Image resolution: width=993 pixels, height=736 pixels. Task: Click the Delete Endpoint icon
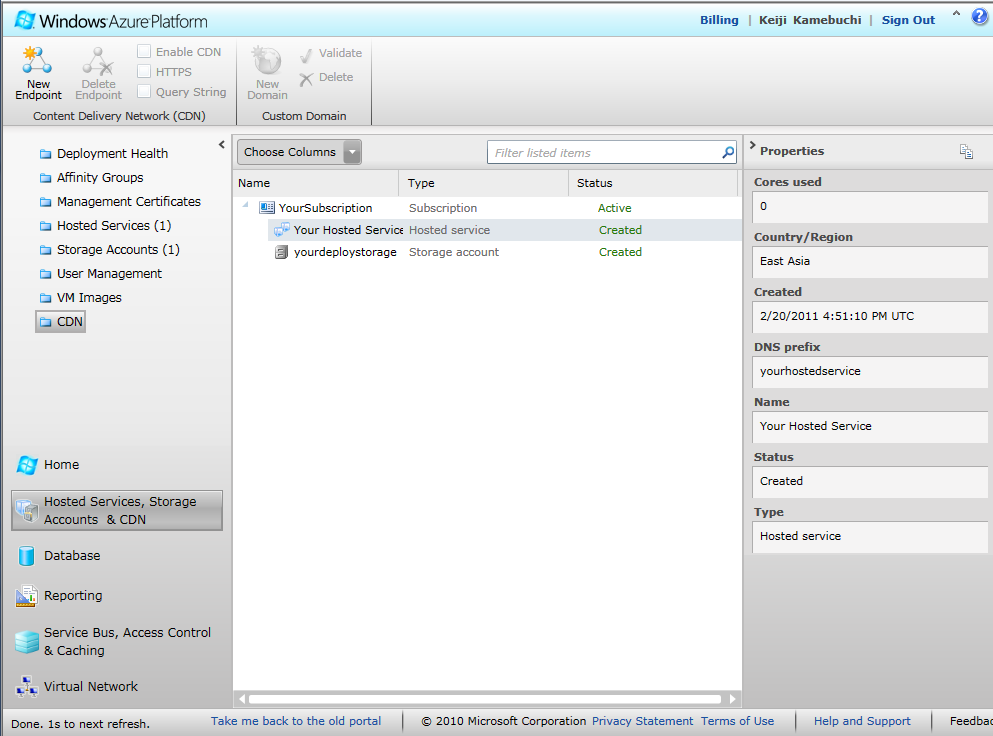click(x=98, y=60)
